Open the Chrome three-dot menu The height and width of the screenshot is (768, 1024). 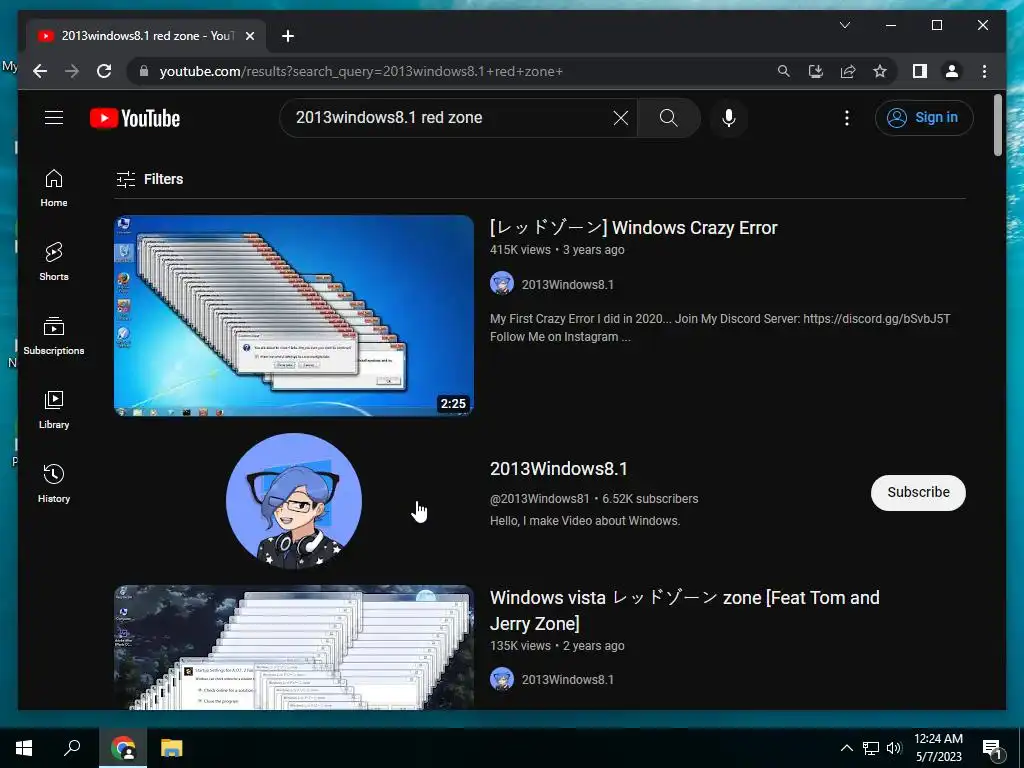click(x=984, y=71)
